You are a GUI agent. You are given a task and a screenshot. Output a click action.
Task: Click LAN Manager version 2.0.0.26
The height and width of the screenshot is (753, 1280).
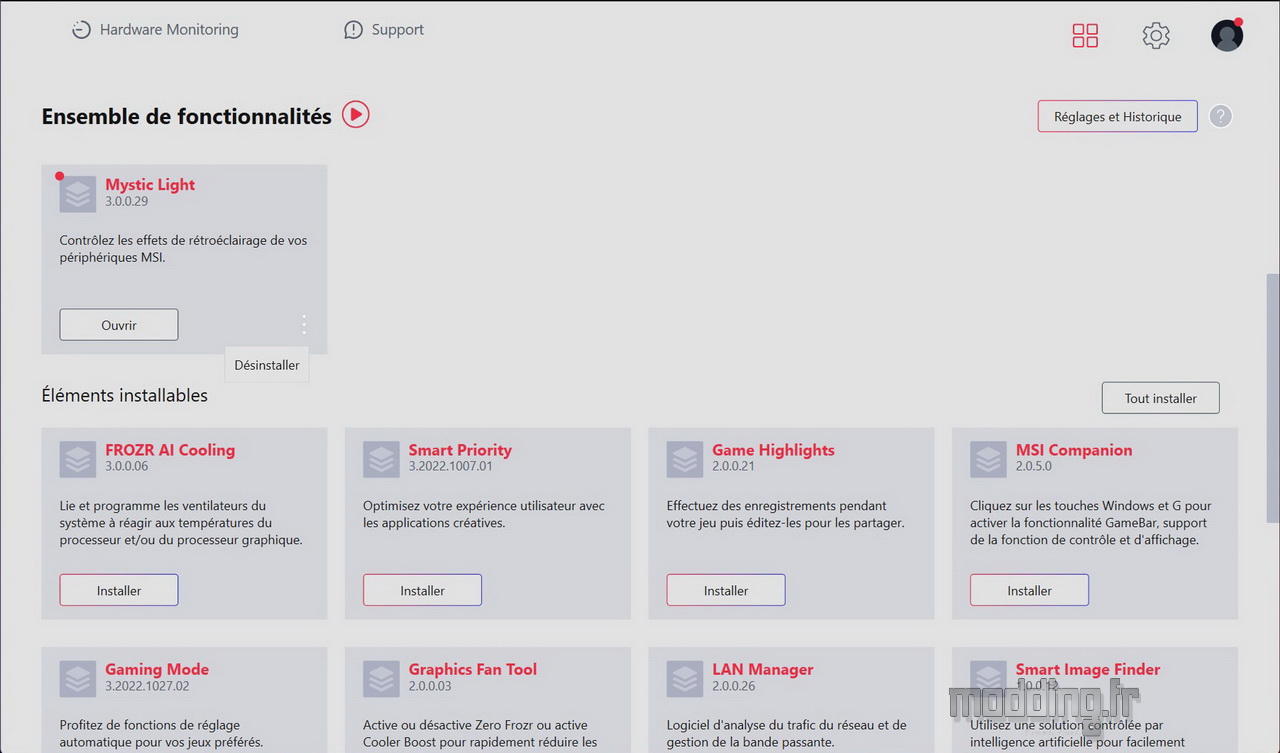(734, 686)
